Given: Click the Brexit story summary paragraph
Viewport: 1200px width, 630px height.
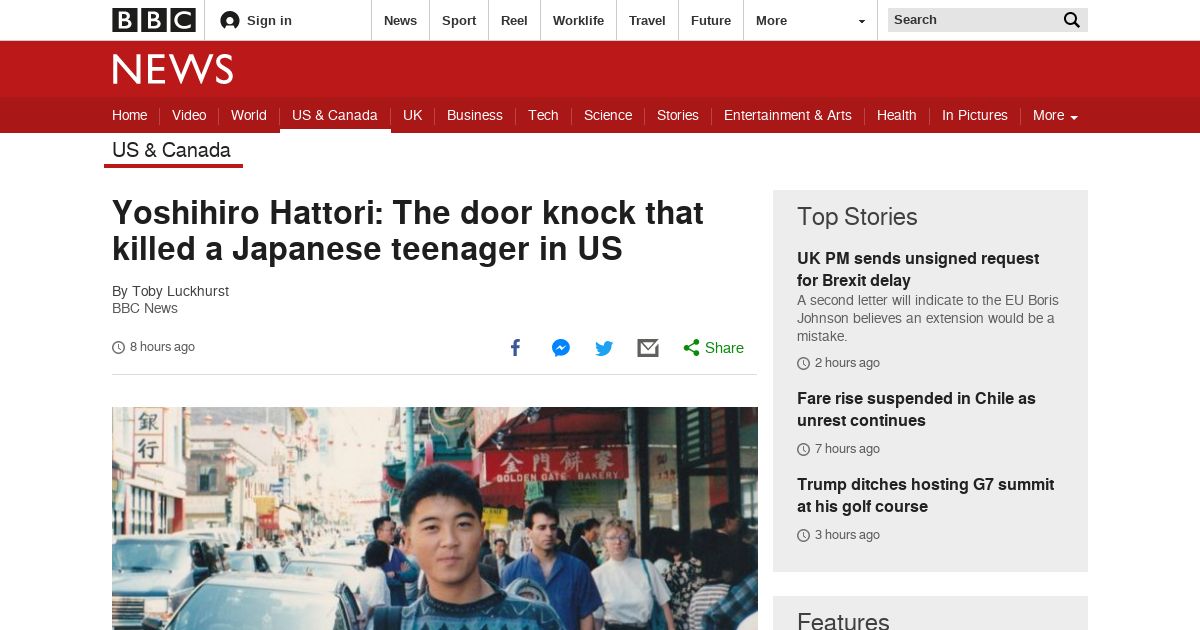Looking at the screenshot, I should [927, 318].
